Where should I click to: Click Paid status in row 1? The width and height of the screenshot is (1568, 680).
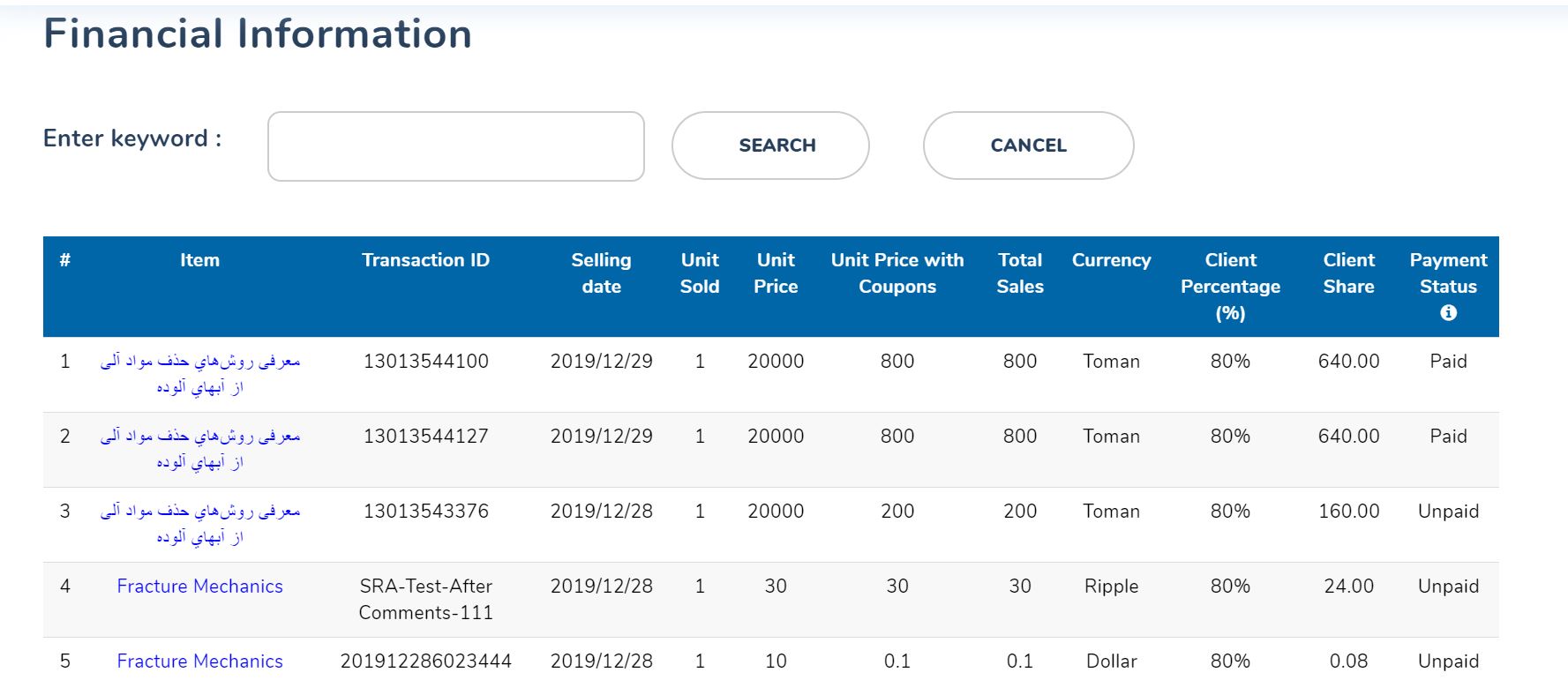[x=1448, y=362]
